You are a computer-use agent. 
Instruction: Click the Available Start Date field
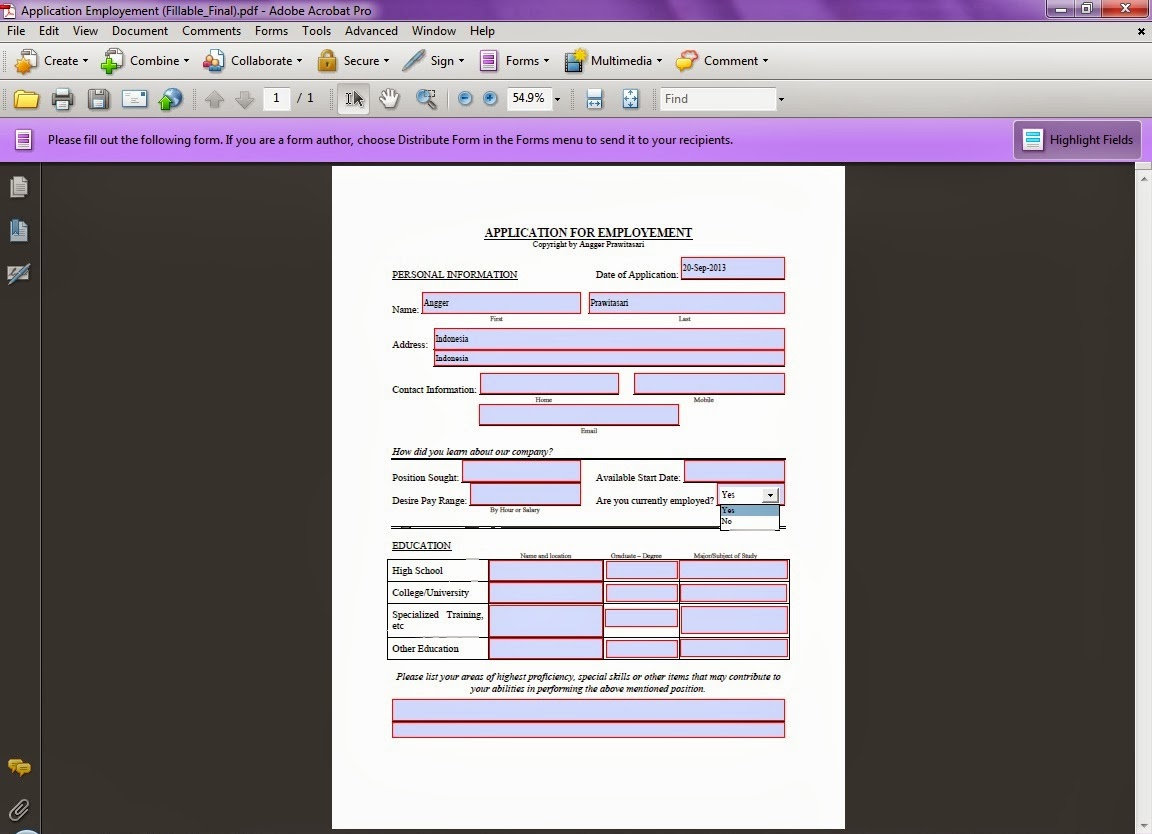tap(734, 471)
